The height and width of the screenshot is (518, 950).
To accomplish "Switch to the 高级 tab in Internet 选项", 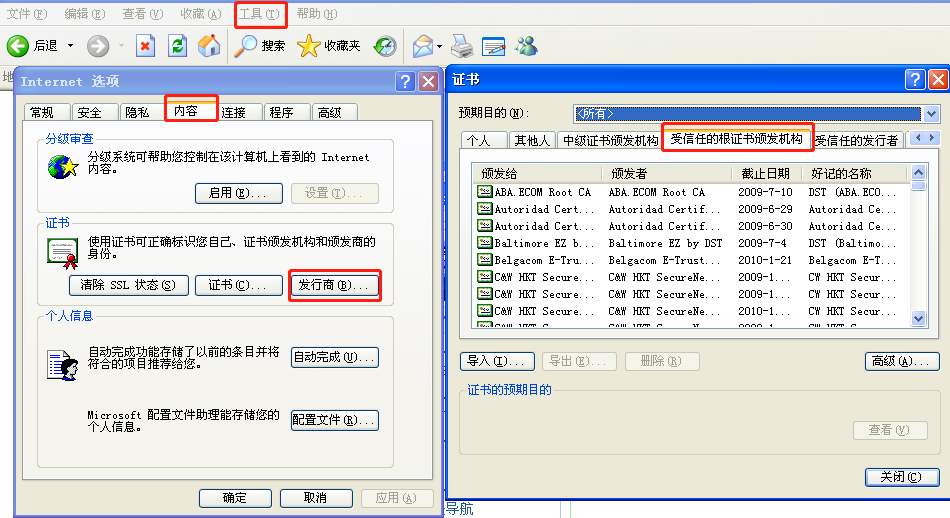I will tap(334, 112).
